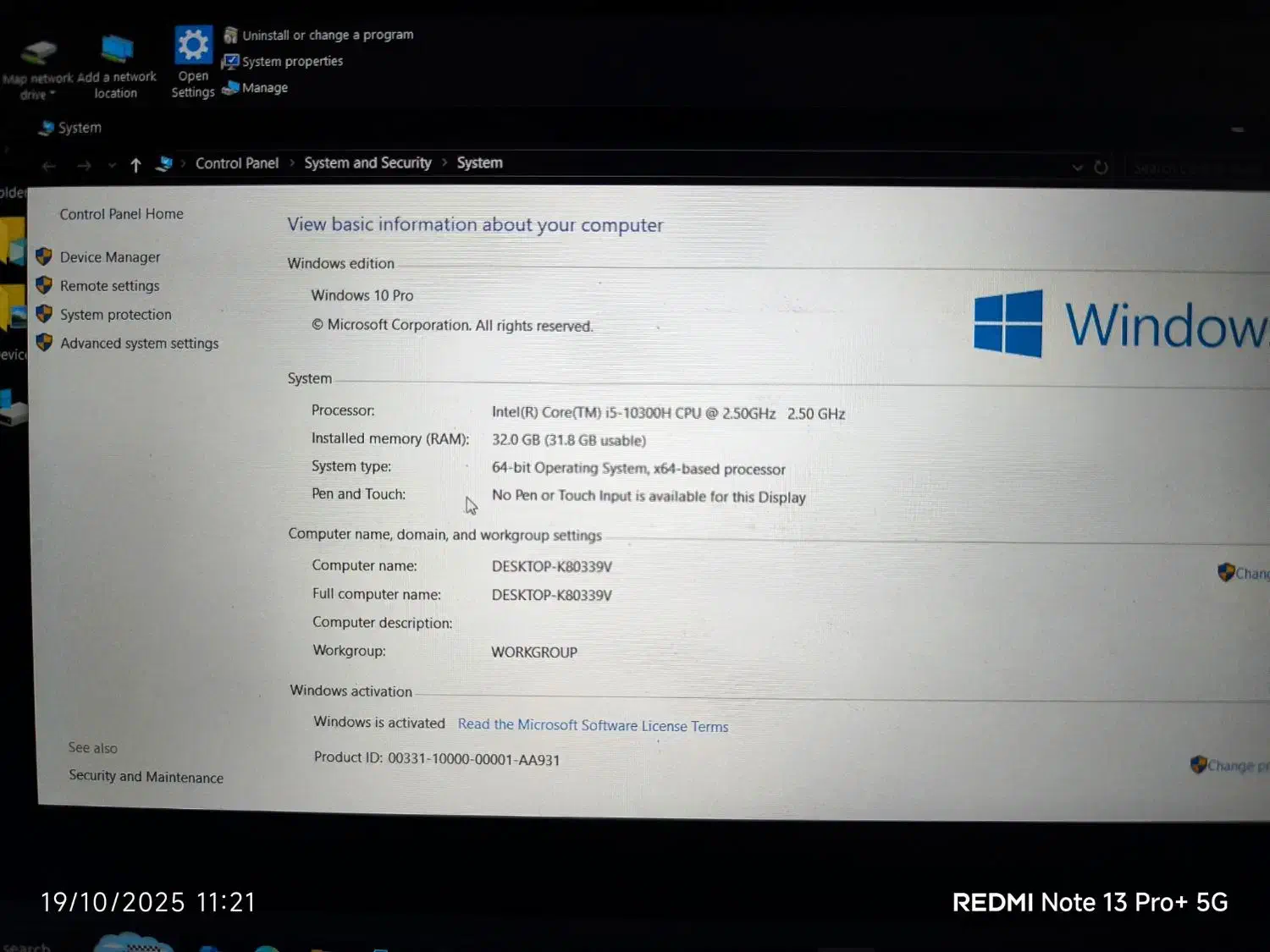Click the "No Pen or Touch Input" text
The image size is (1270, 952).
click(649, 496)
